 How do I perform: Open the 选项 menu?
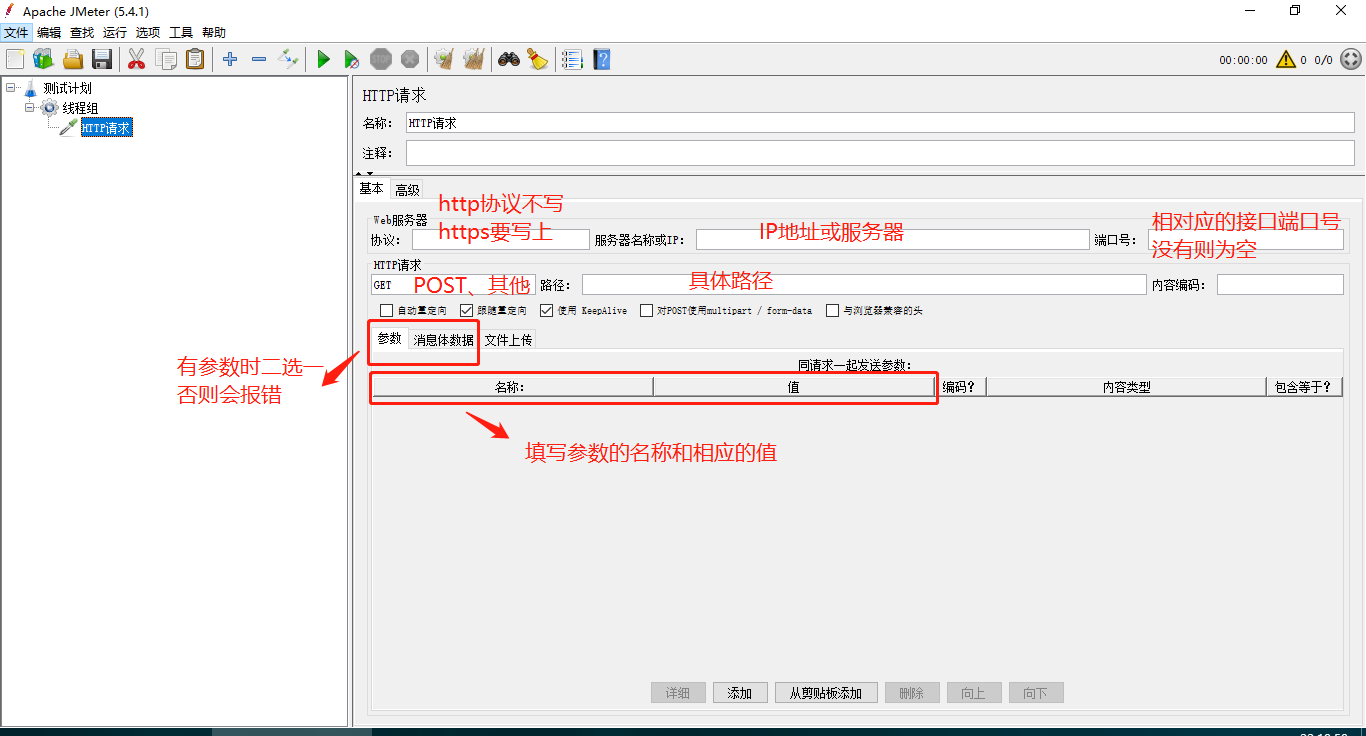[148, 33]
